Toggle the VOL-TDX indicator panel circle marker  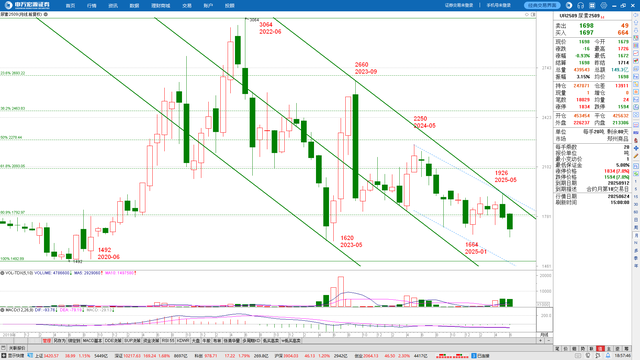pos(2,273)
